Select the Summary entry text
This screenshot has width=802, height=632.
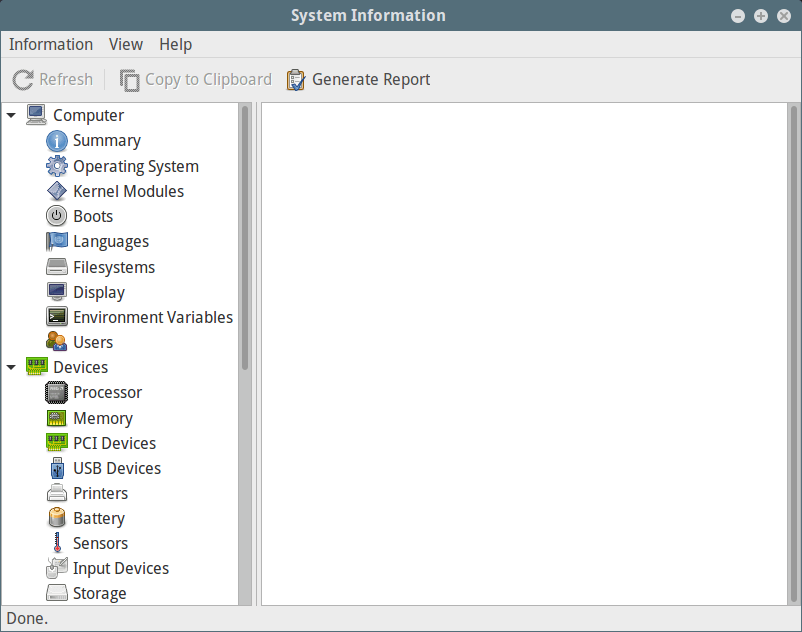(x=107, y=141)
